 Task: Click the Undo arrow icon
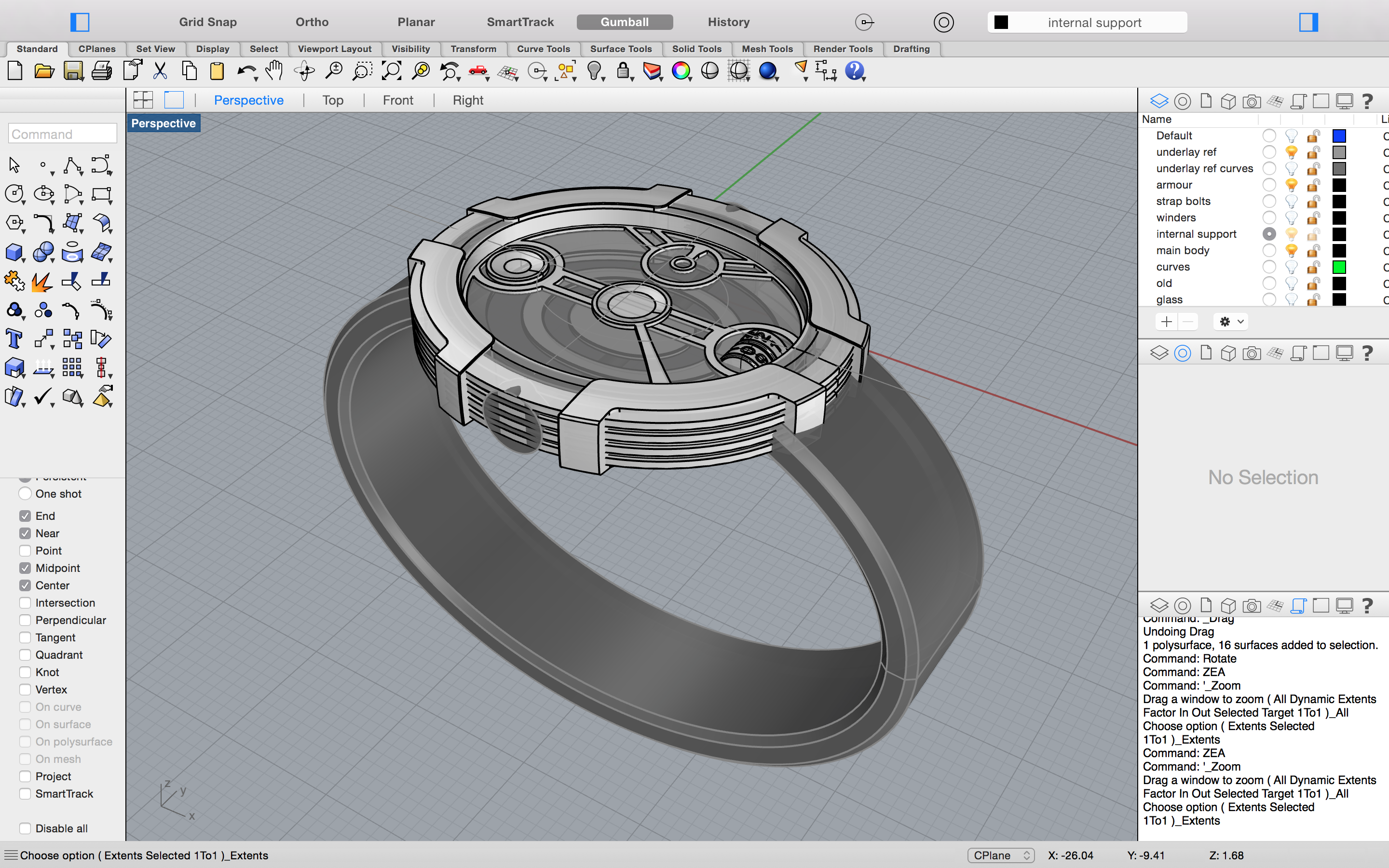tap(246, 71)
